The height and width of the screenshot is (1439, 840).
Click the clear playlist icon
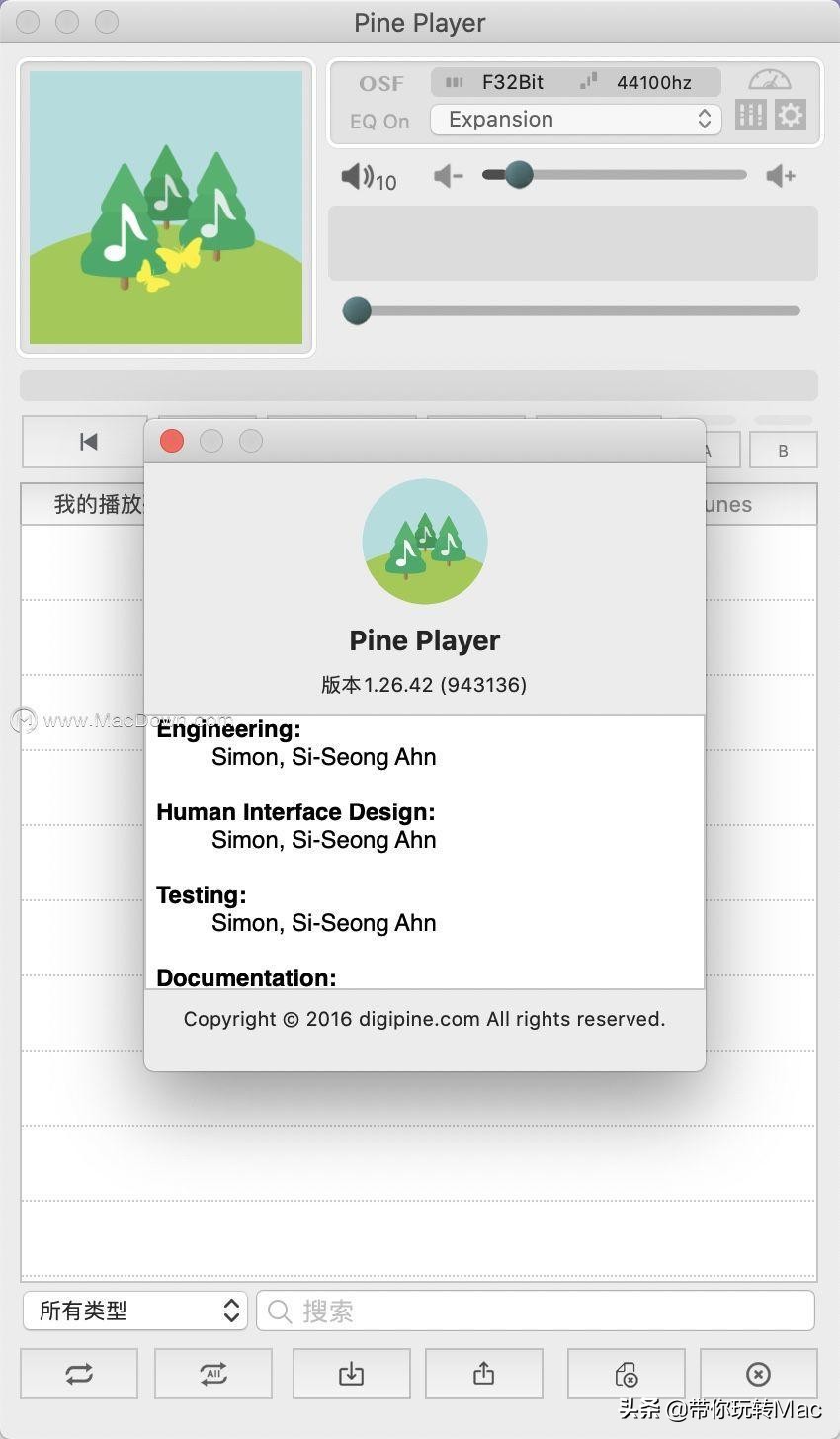click(758, 1374)
